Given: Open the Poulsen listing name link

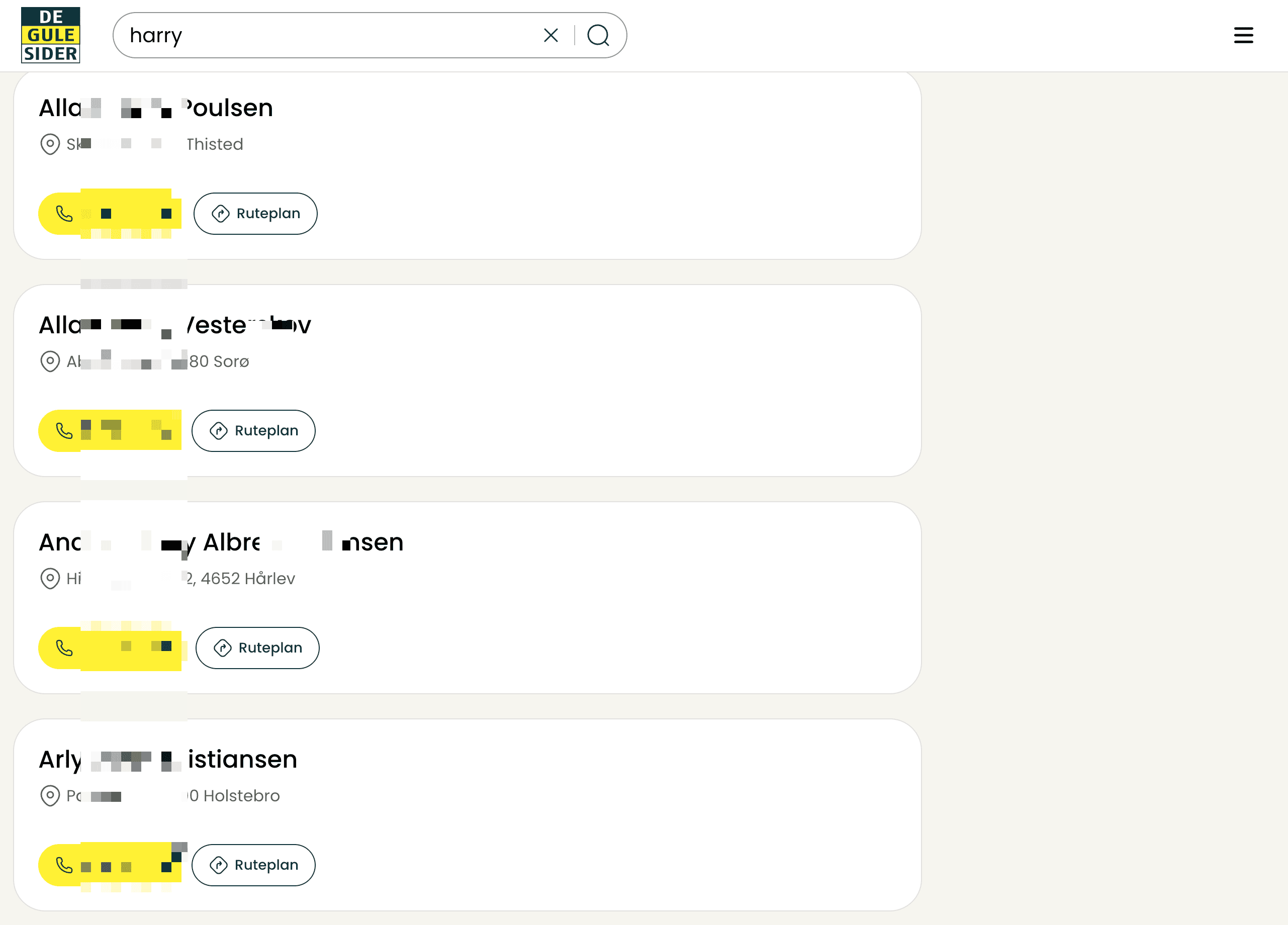Looking at the screenshot, I should (156, 108).
